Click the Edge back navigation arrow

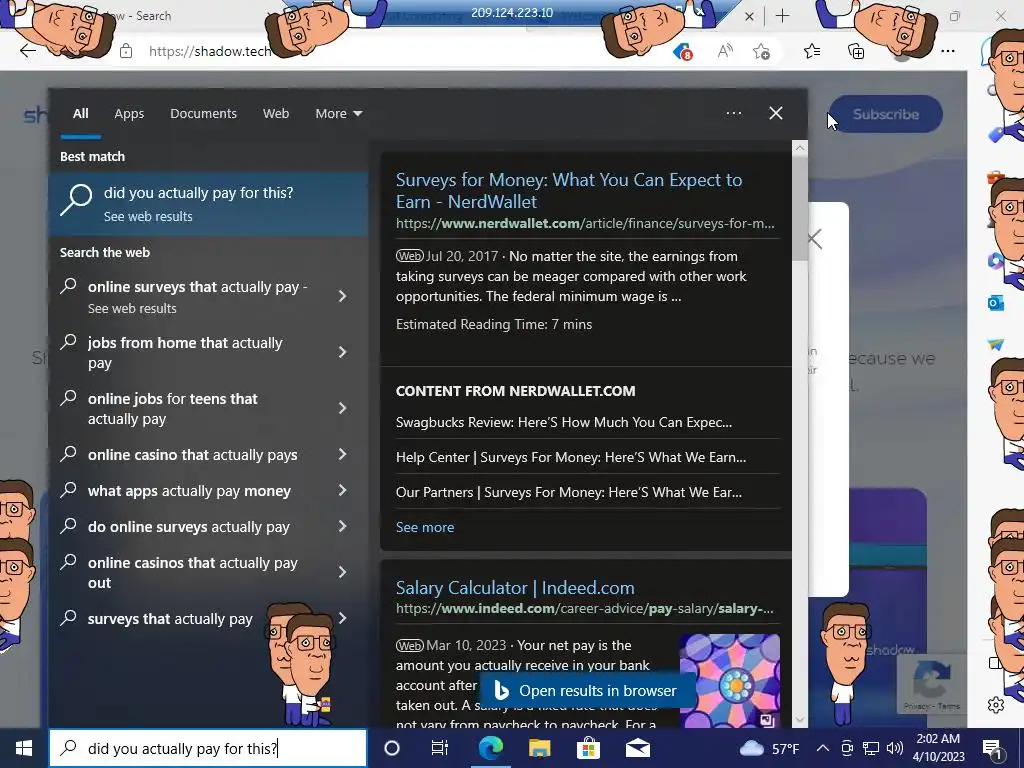pyautogui.click(x=27, y=51)
